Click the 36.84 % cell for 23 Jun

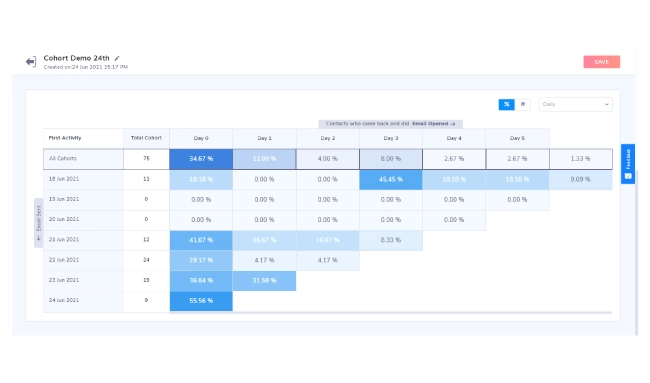tap(201, 281)
